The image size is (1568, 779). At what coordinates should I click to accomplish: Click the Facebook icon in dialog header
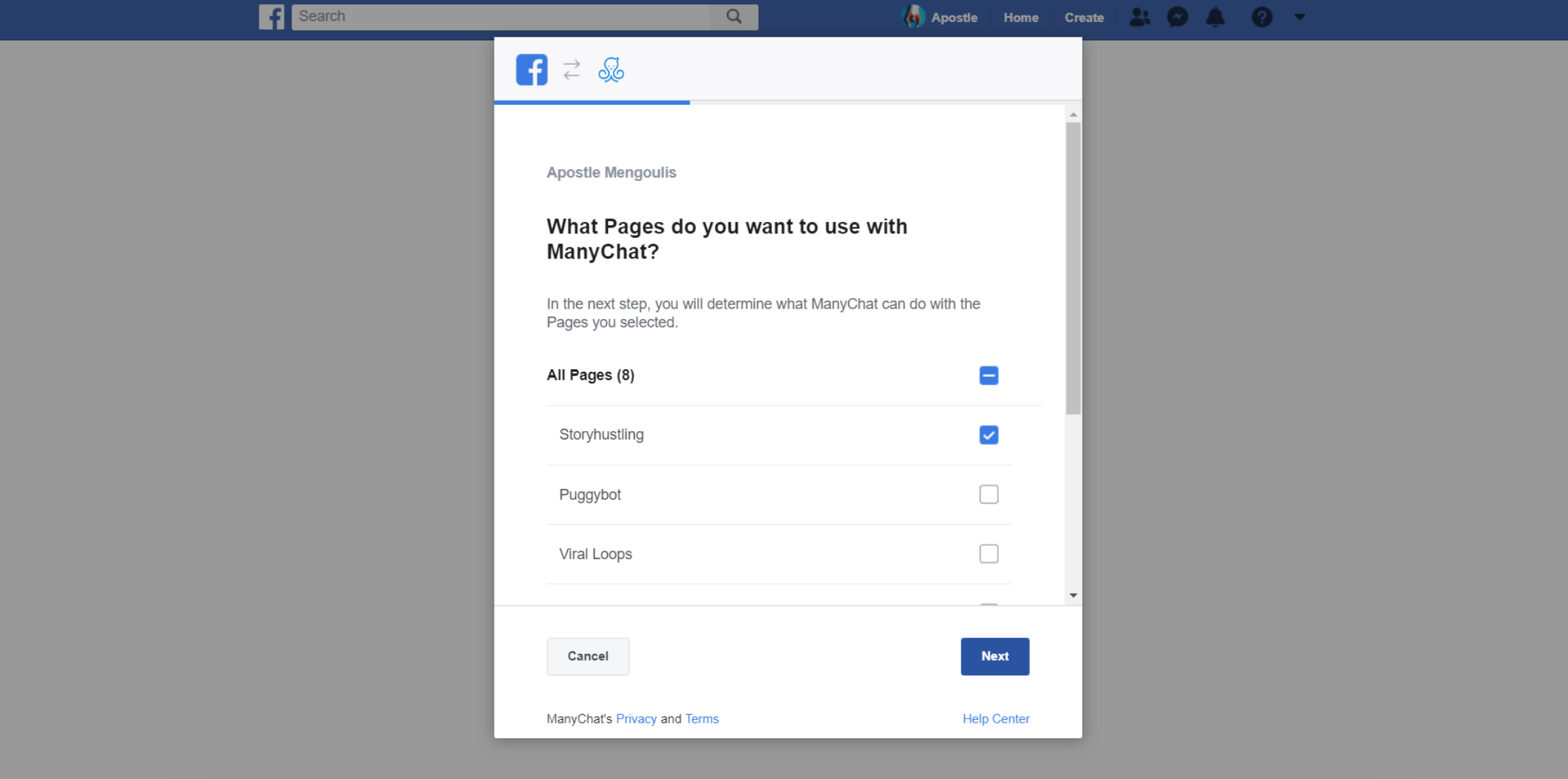(532, 70)
